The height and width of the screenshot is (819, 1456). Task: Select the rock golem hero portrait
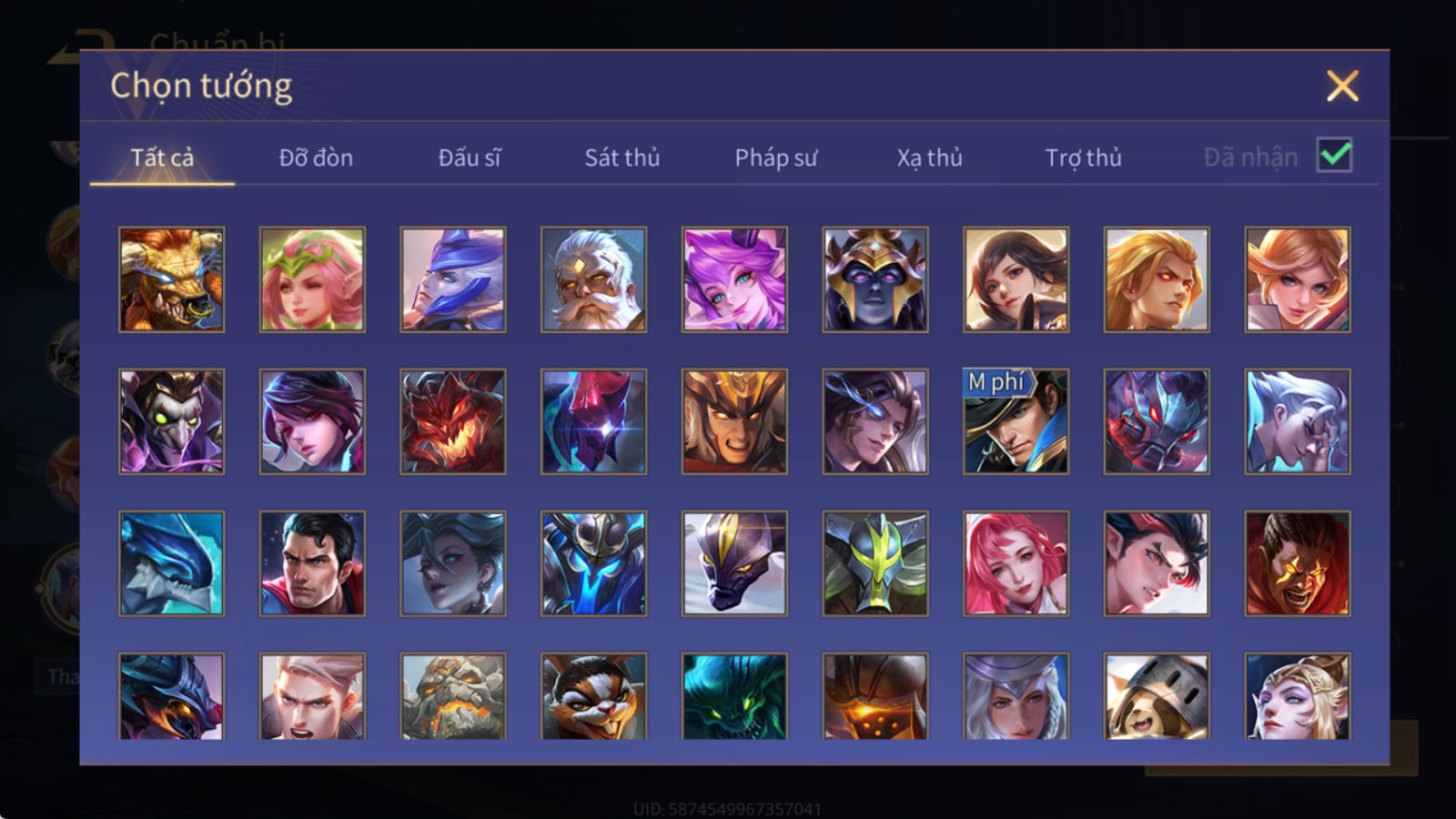452,695
